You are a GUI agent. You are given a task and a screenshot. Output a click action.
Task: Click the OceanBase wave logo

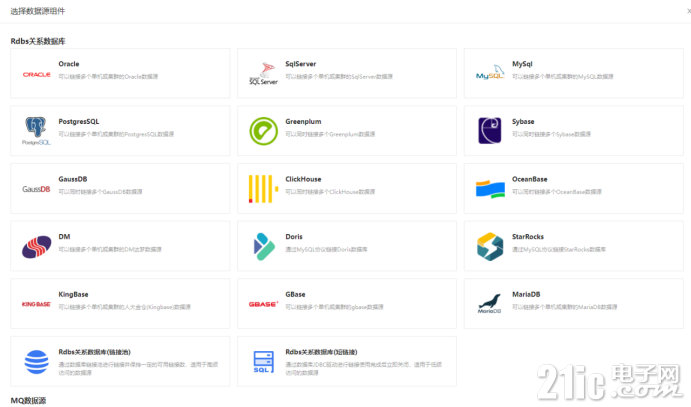[x=490, y=189]
